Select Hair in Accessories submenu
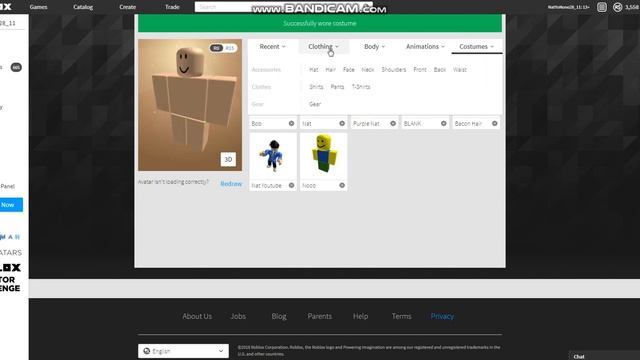This screenshot has width=640, height=360. [331, 70]
